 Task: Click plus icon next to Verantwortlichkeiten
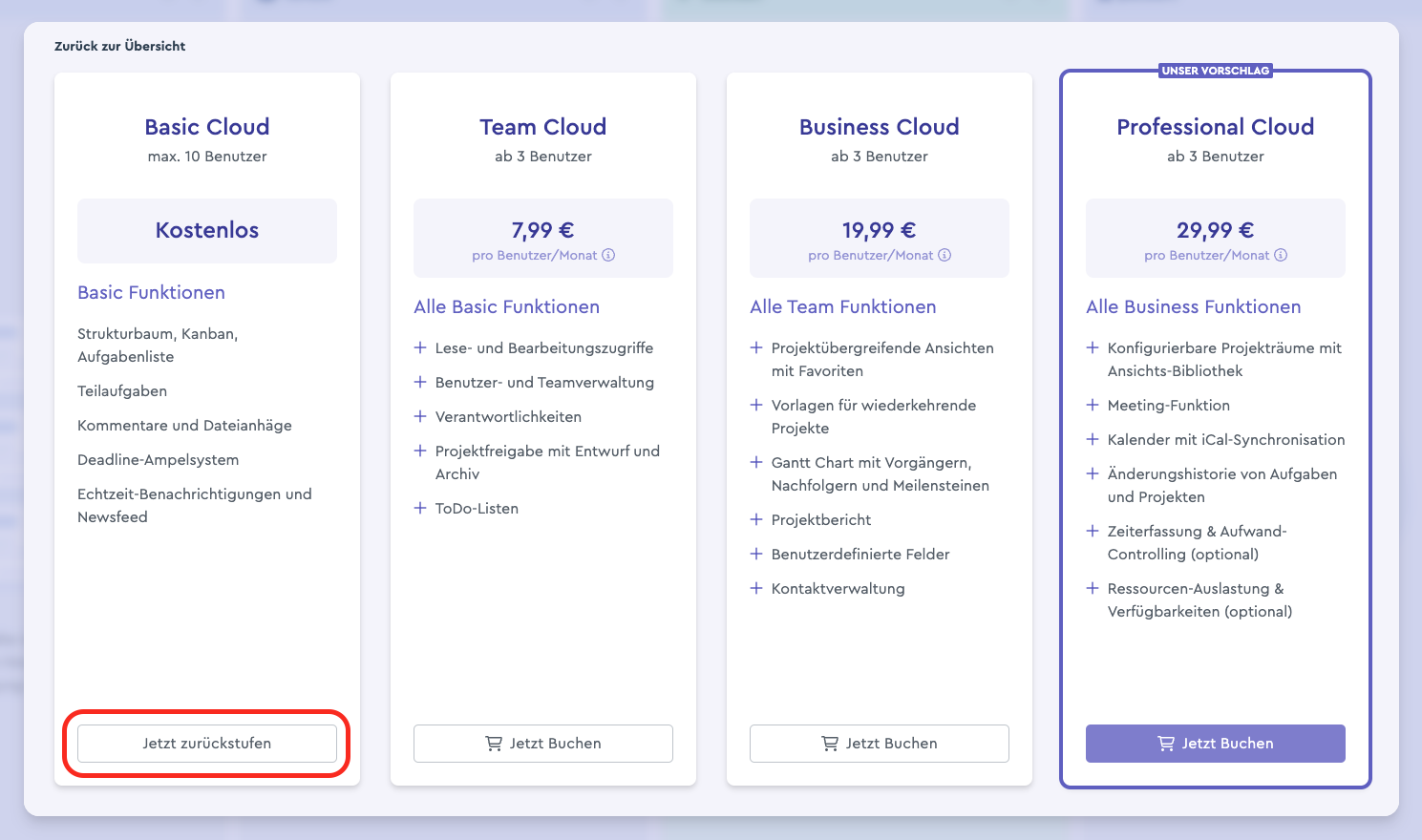(x=420, y=416)
